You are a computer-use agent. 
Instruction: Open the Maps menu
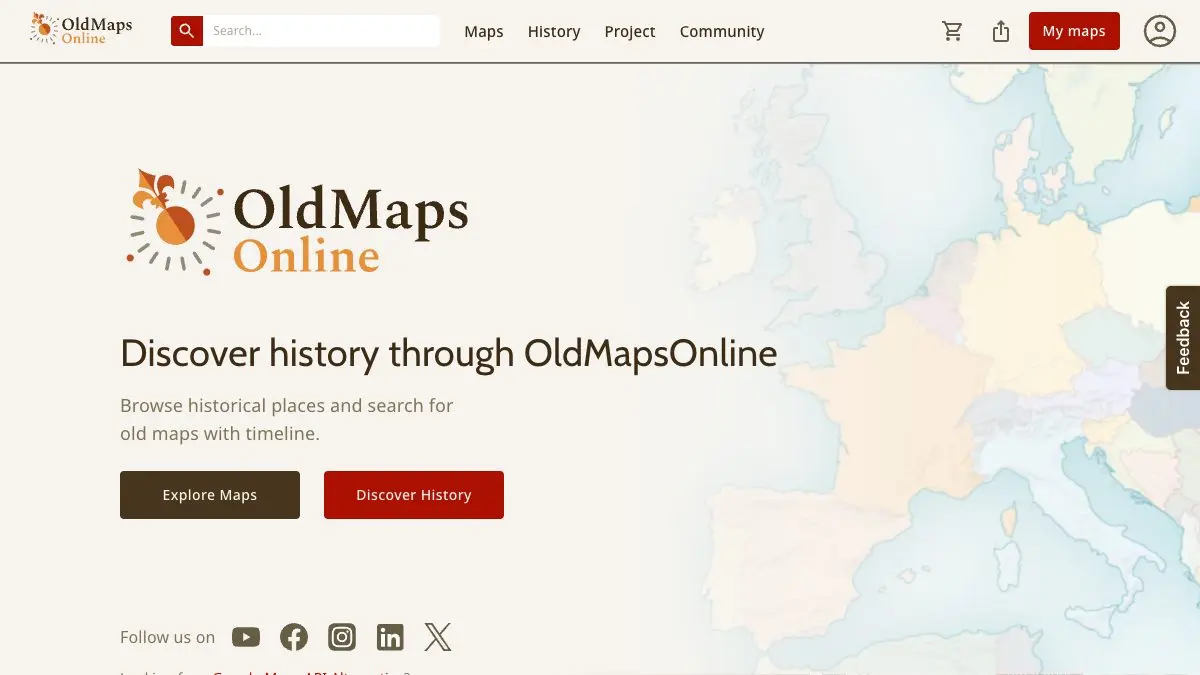(x=484, y=32)
